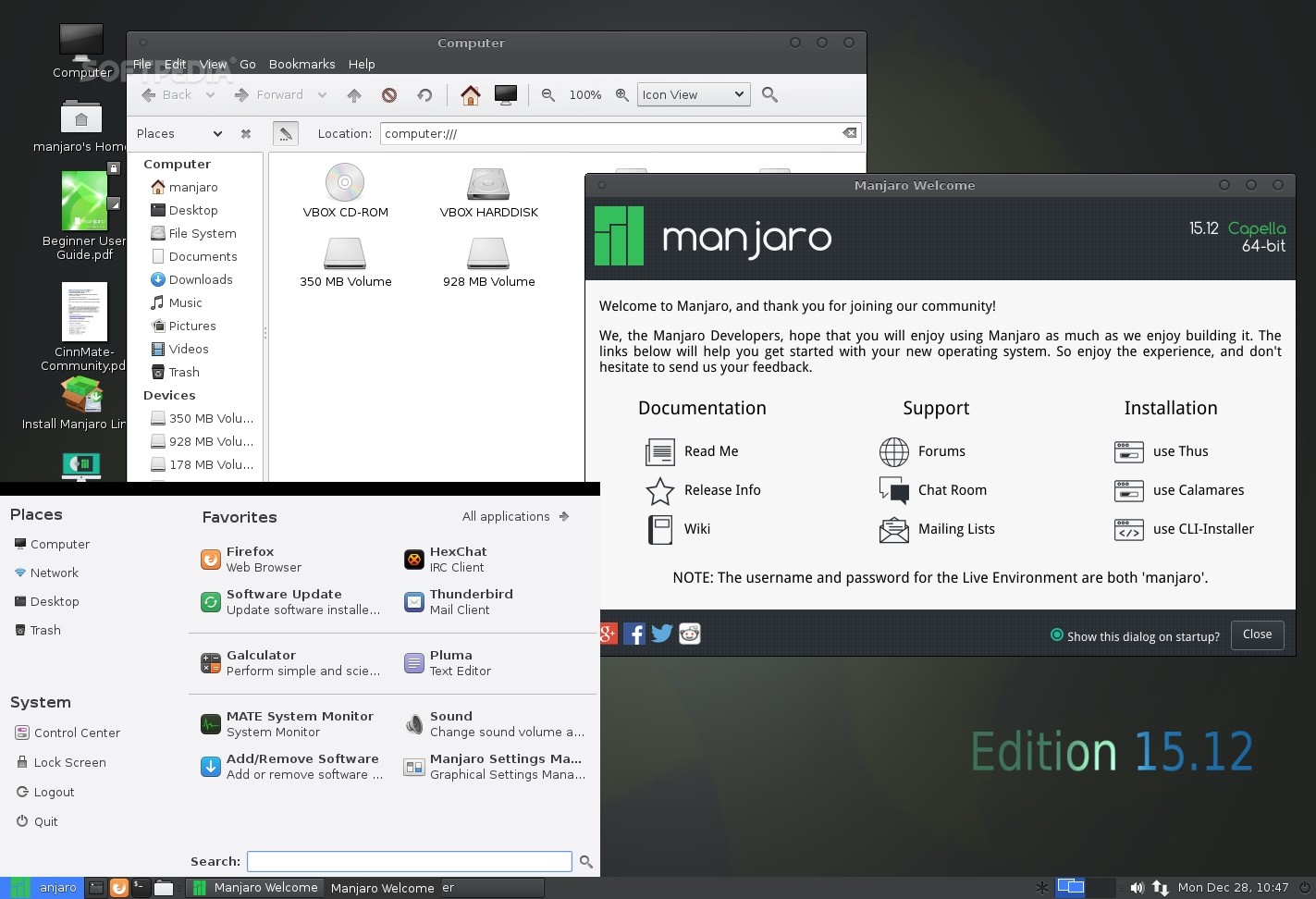Open the Read Me documentation

(693, 451)
